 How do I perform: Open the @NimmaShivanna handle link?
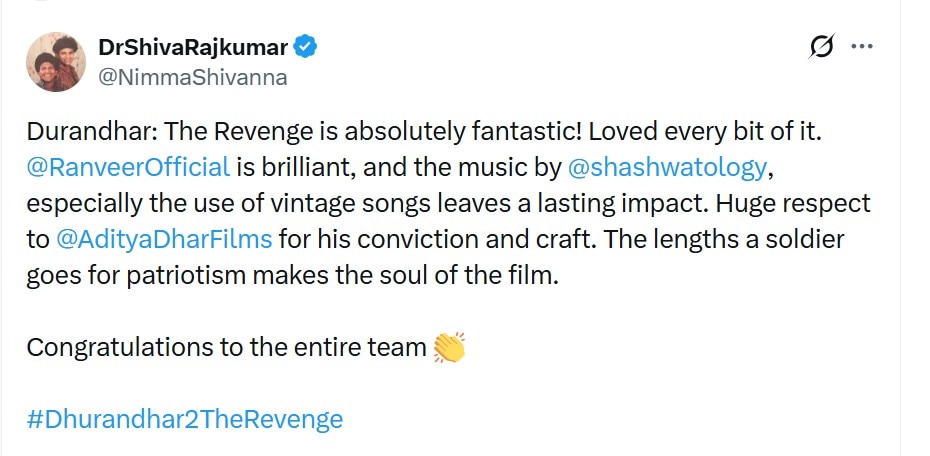pyautogui.click(x=193, y=77)
